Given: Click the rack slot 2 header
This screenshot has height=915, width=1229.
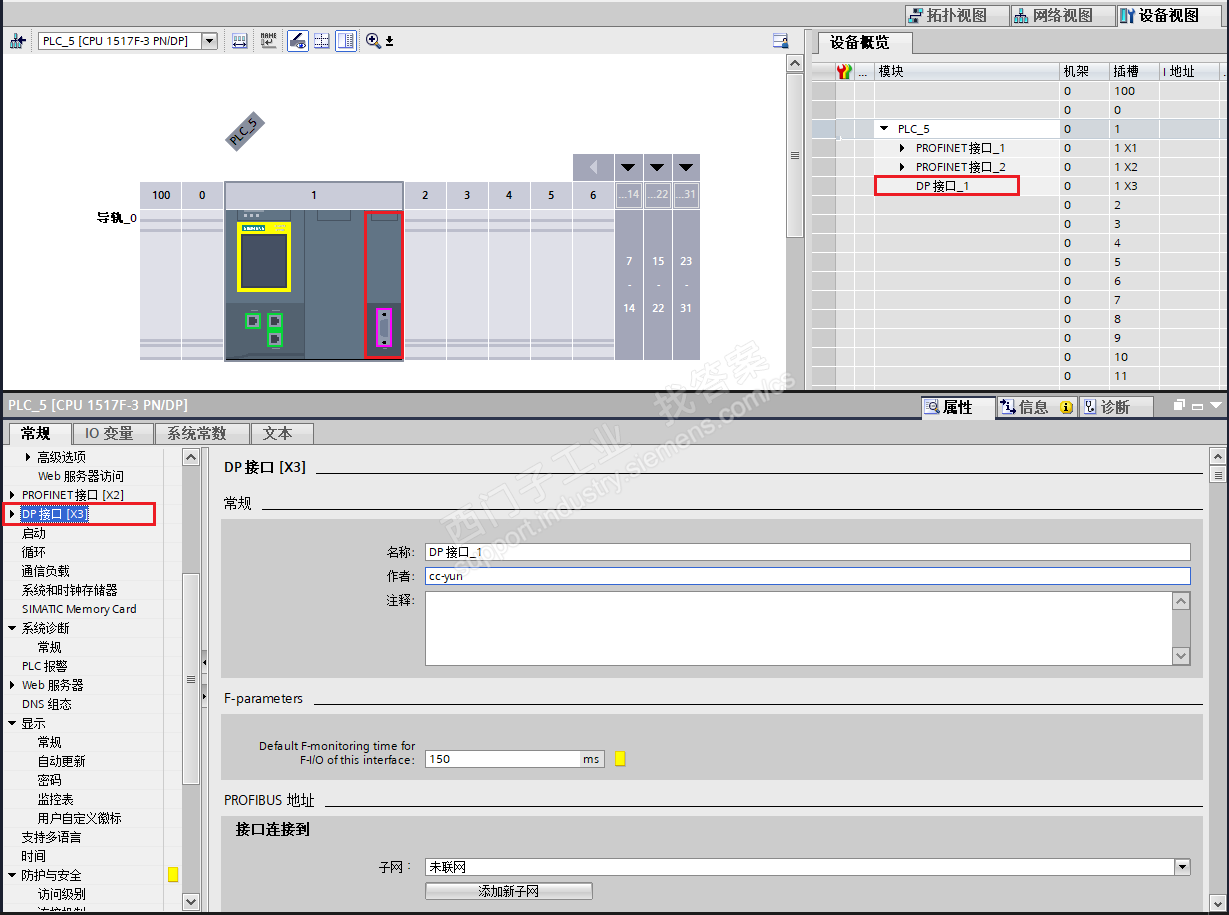Looking at the screenshot, I should (425, 195).
